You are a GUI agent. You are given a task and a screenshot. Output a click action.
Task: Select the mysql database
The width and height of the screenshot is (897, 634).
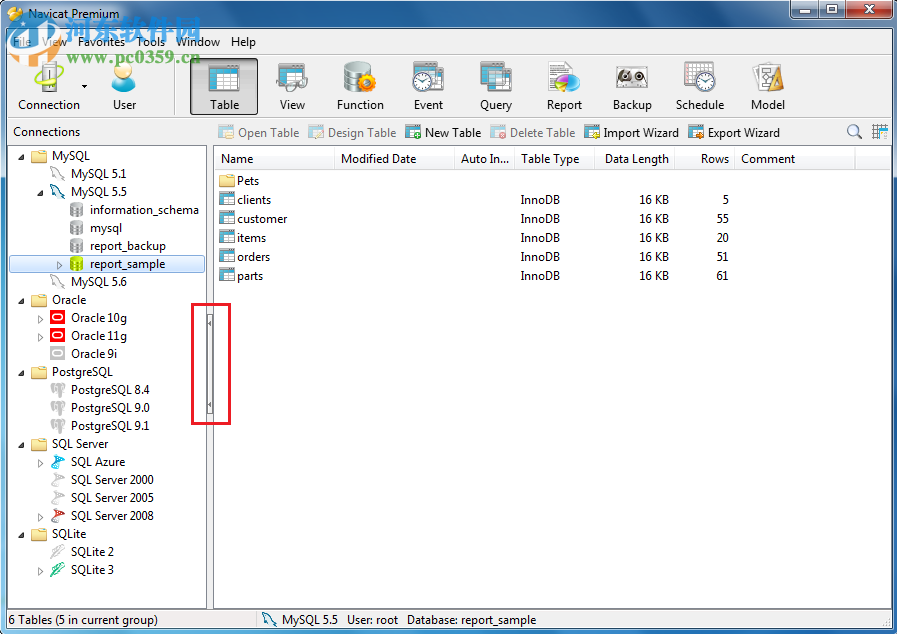pyautogui.click(x=105, y=228)
